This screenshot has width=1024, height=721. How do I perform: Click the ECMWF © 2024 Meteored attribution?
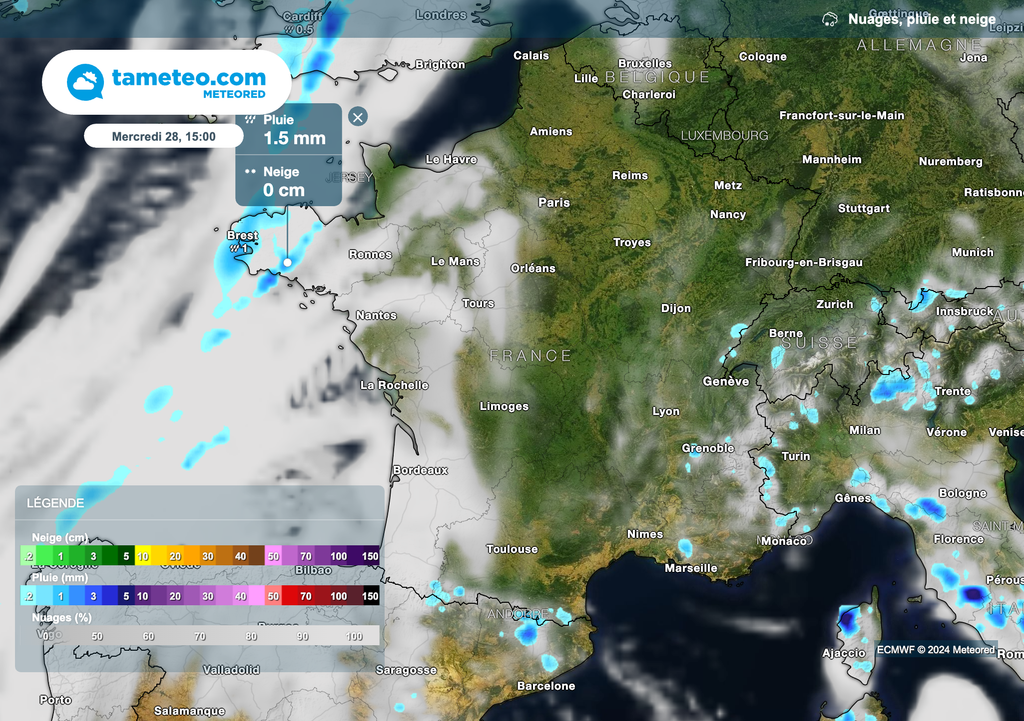click(x=935, y=650)
